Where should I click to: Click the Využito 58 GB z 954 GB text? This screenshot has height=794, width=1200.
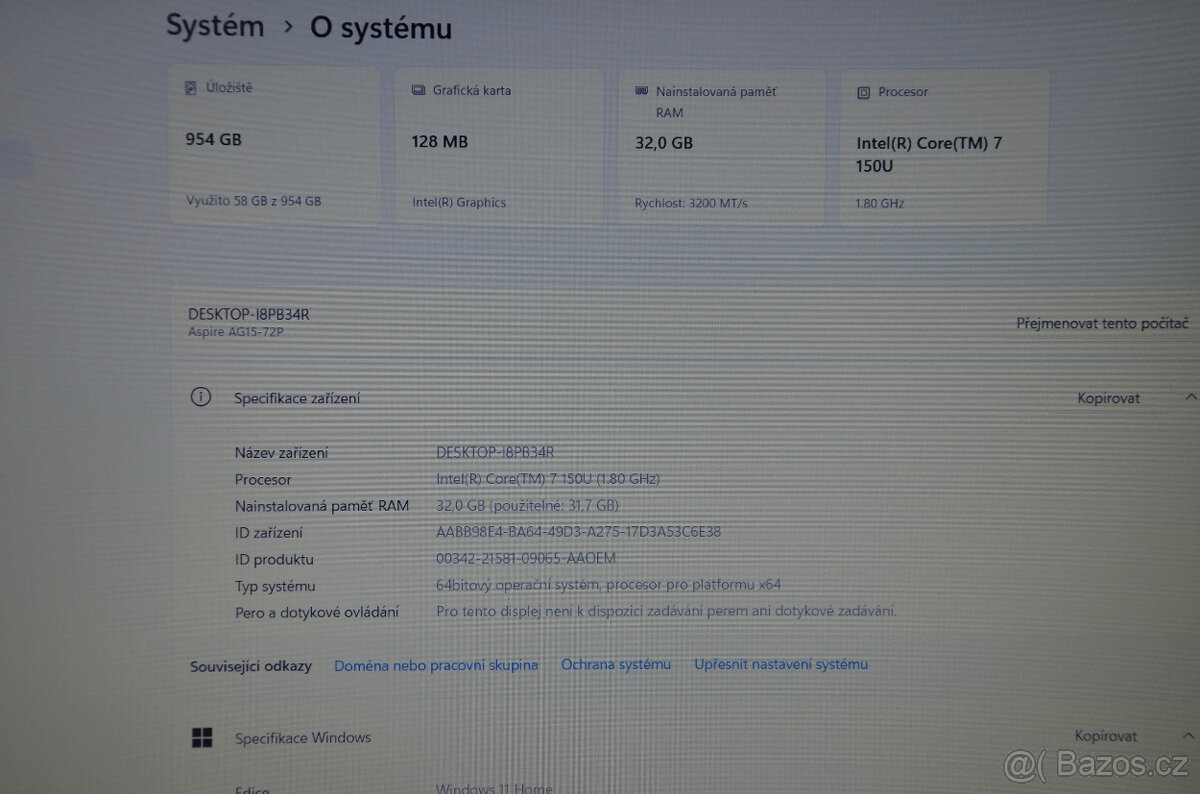254,201
